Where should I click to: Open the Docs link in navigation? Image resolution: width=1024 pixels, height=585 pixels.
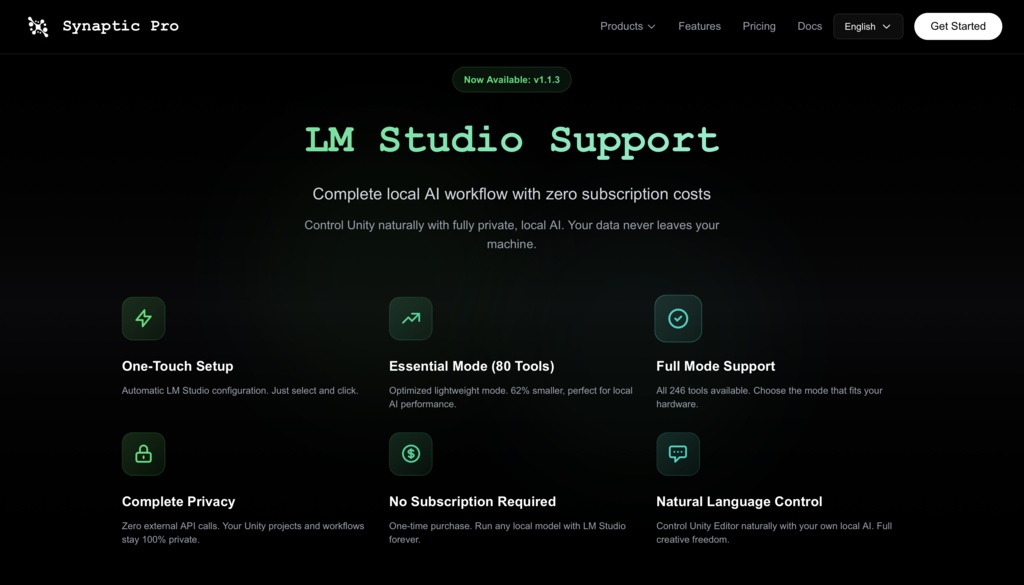[810, 26]
